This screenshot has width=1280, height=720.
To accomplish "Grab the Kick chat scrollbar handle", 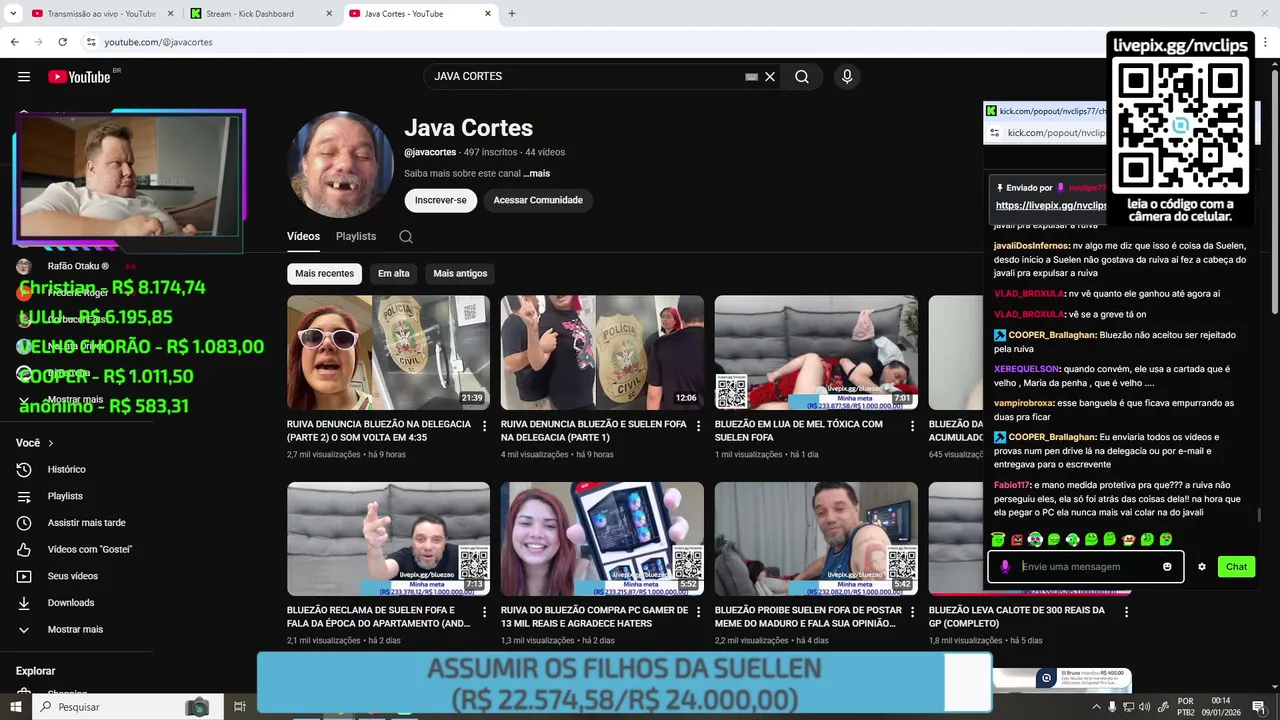I will click(1259, 516).
